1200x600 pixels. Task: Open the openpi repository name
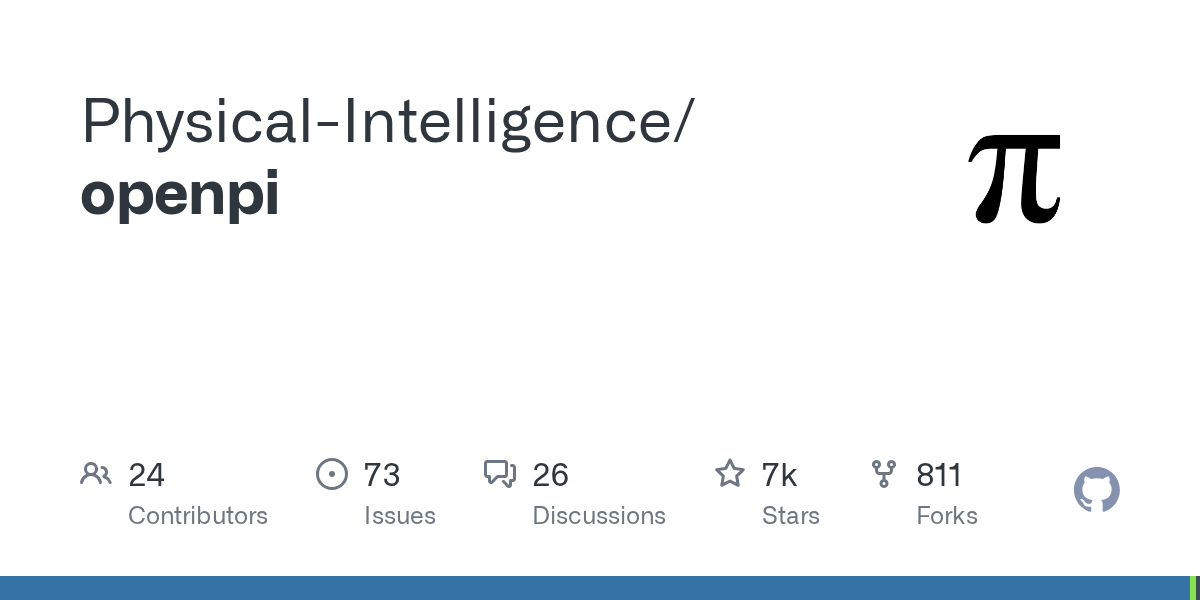pyautogui.click(x=180, y=195)
